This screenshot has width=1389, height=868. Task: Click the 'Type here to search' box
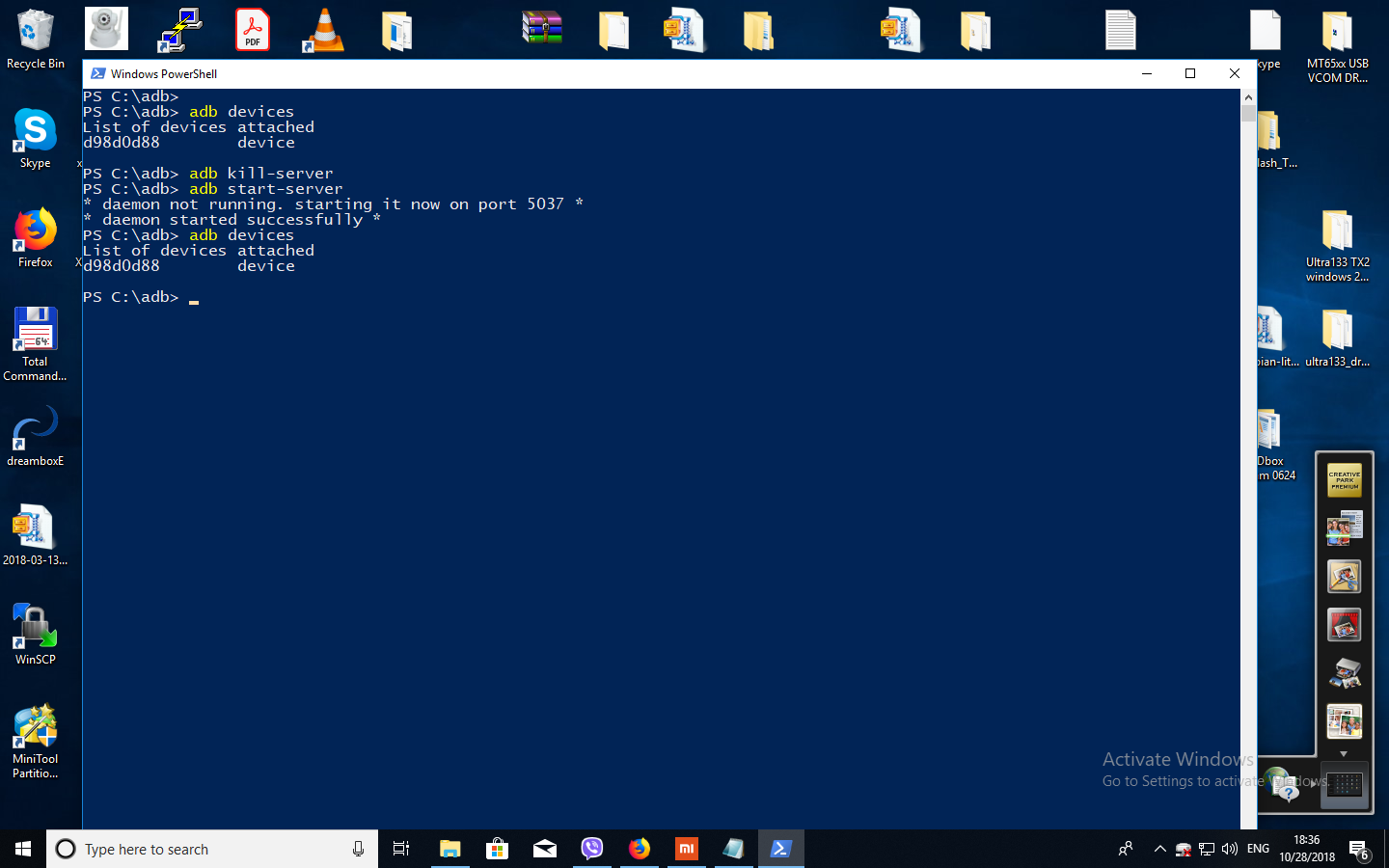pos(212,849)
